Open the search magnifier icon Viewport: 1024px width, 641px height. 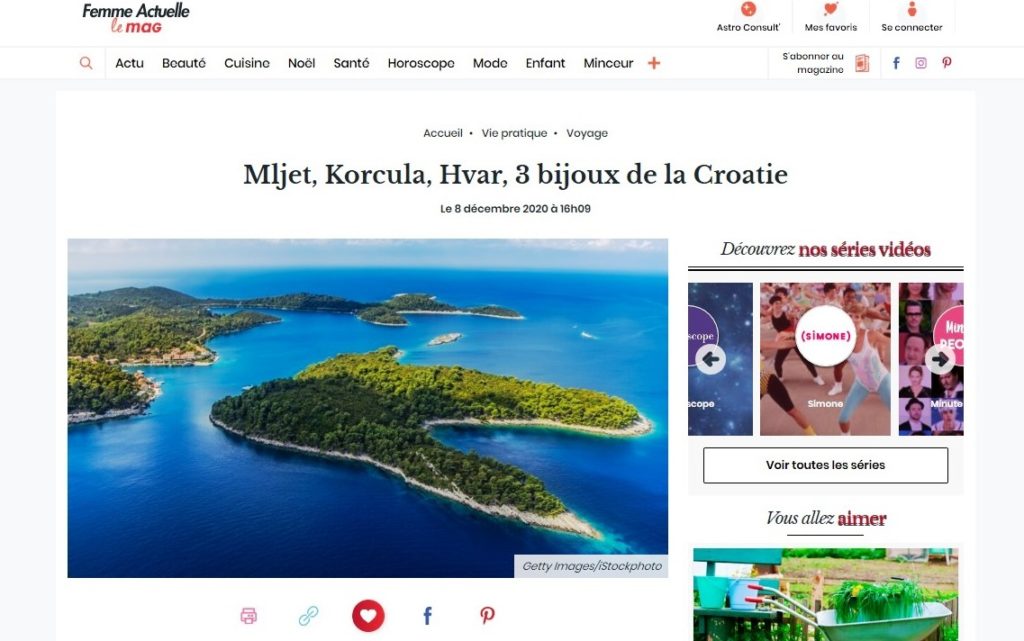tap(86, 63)
